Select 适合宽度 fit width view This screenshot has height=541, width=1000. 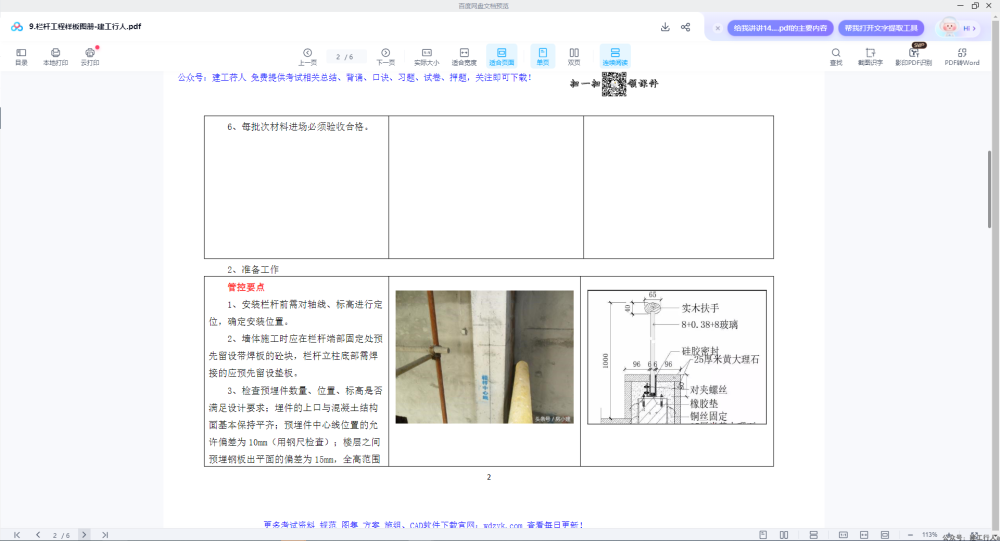point(464,56)
